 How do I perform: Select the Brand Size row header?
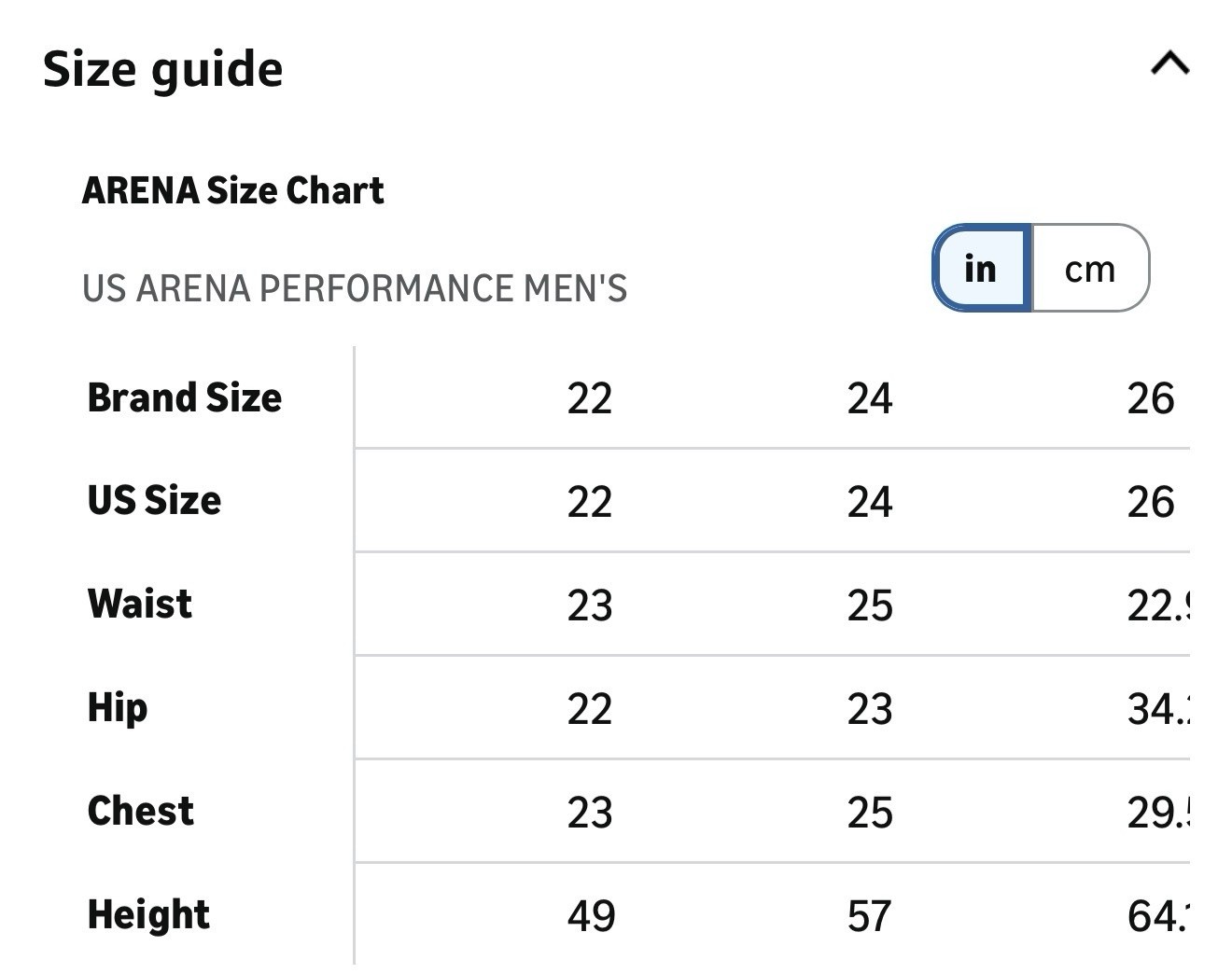click(x=184, y=398)
